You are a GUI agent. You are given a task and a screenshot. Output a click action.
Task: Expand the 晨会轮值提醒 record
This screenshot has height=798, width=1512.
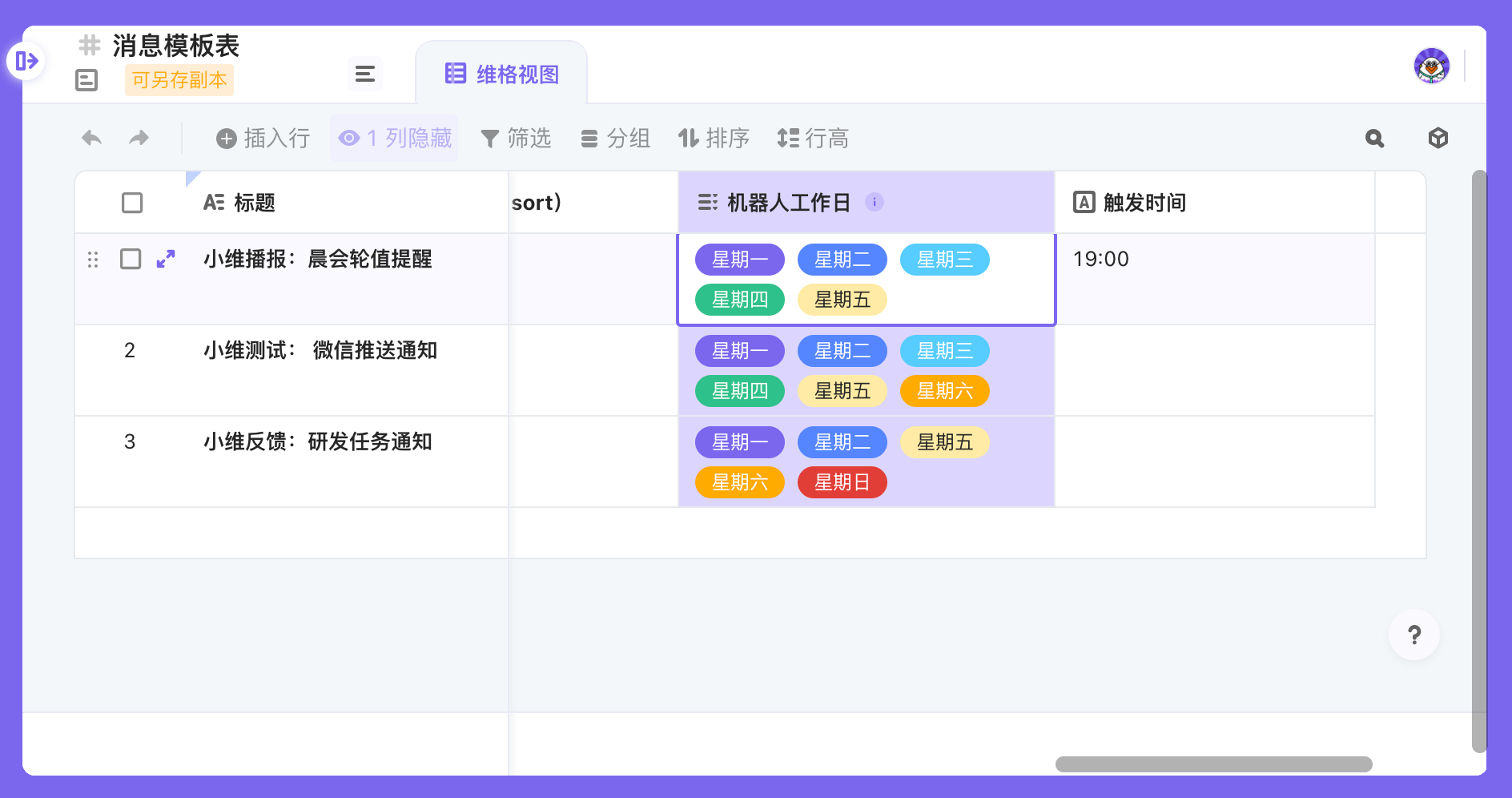point(166,259)
